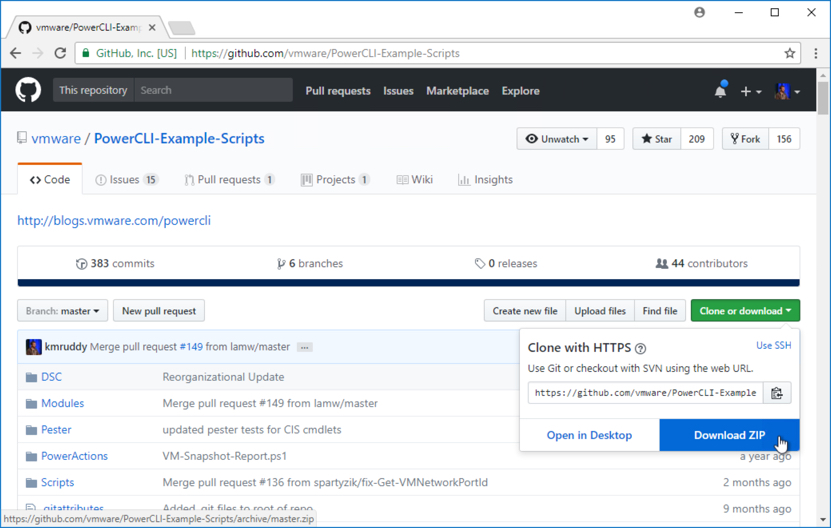The width and height of the screenshot is (831, 528).
Task: Click the Download ZIP button
Action: tap(729, 435)
